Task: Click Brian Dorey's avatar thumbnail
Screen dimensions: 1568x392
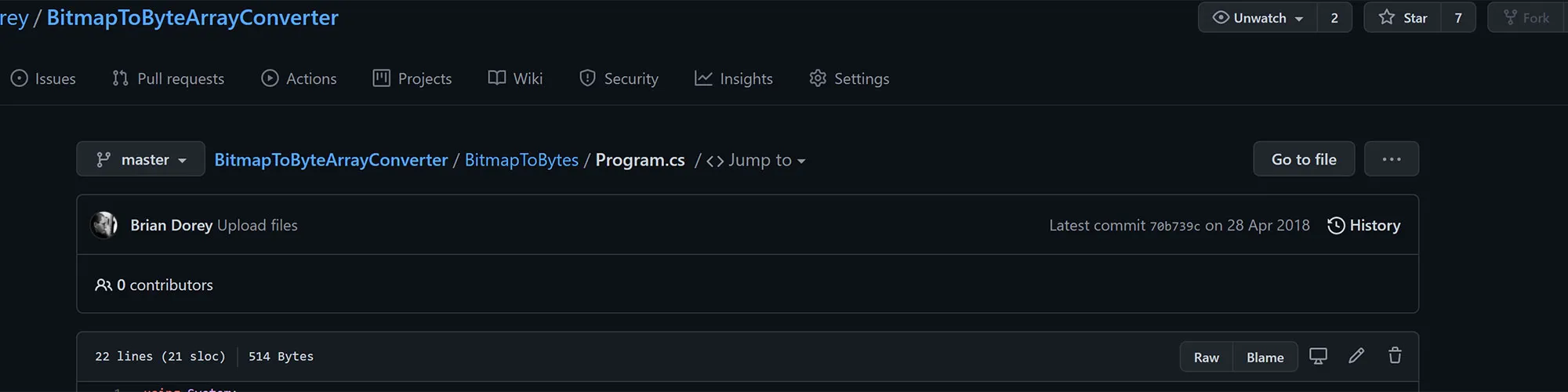Action: [104, 225]
